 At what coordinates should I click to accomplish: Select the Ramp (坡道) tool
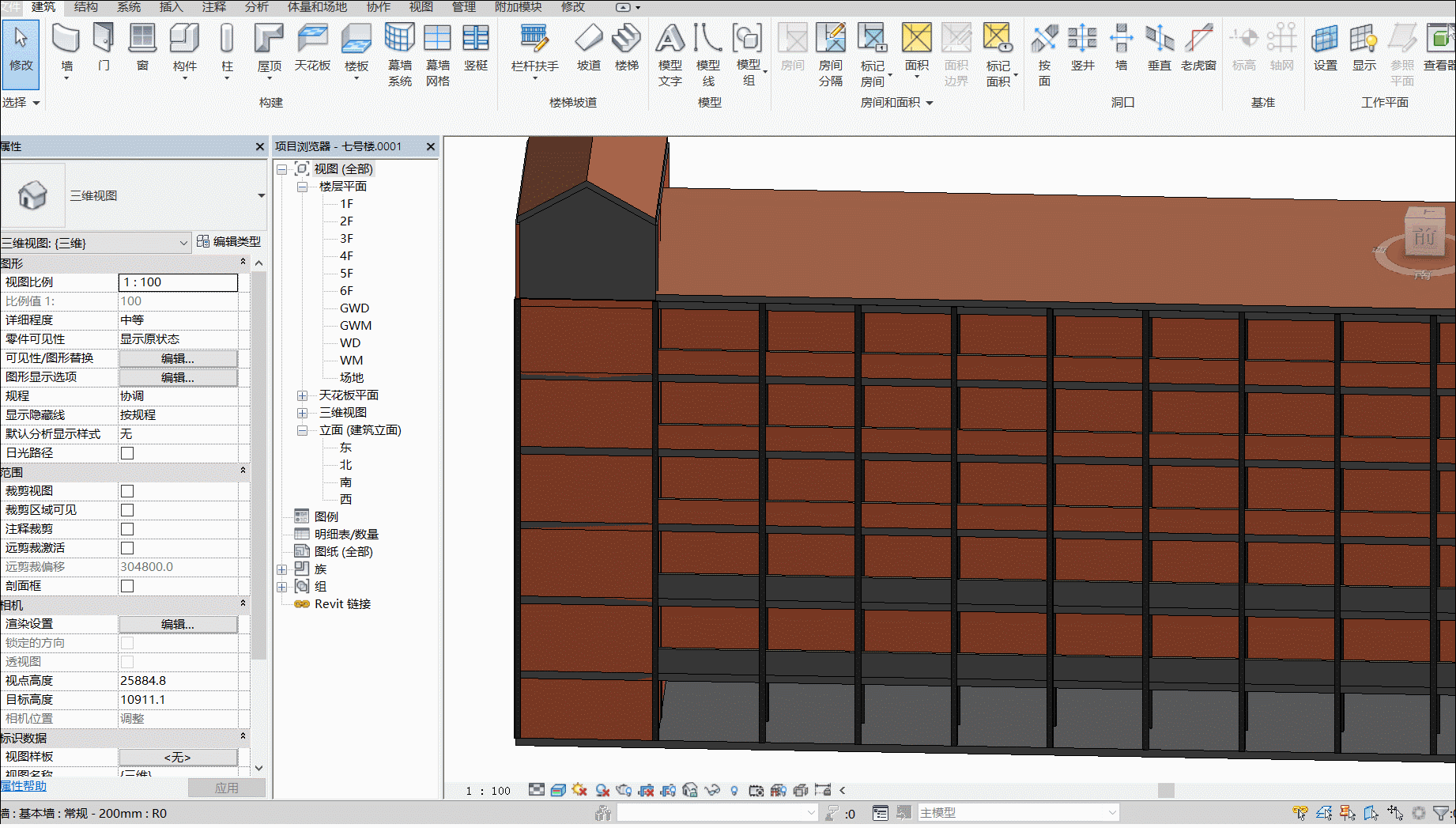pos(589,47)
